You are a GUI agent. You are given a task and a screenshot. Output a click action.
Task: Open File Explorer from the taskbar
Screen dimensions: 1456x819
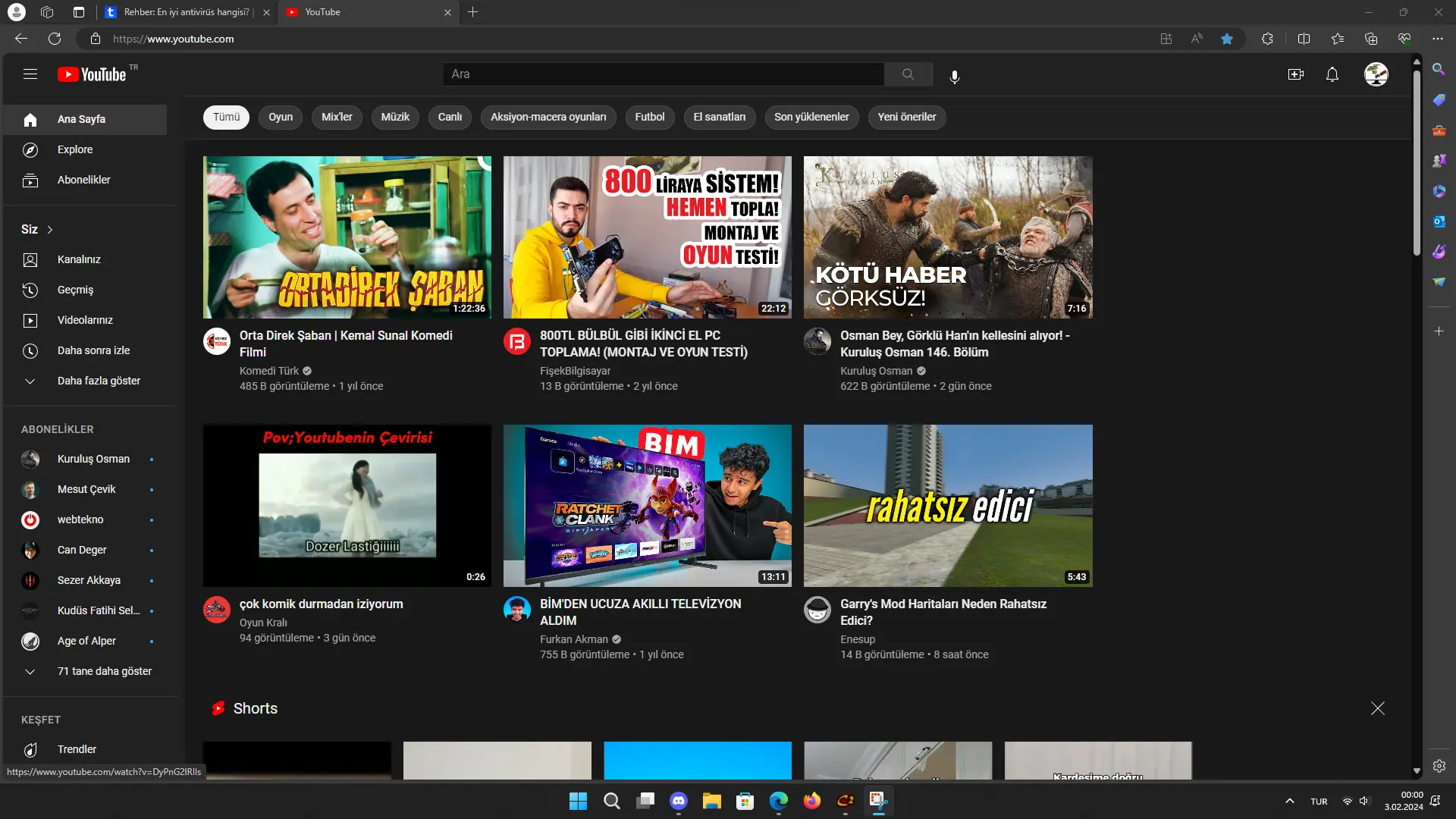coord(712,801)
